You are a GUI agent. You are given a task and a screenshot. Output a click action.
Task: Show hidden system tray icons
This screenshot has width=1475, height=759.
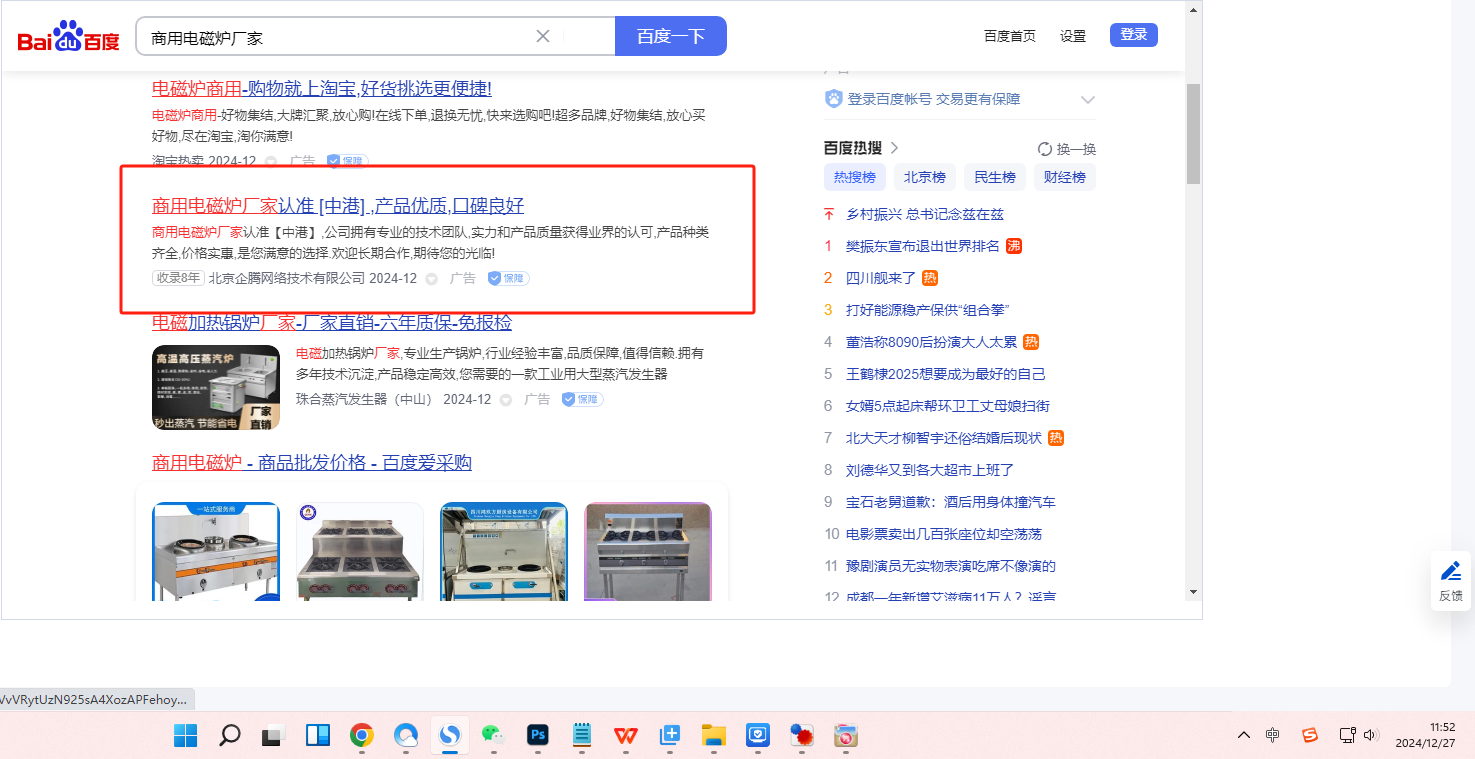pos(1244,735)
